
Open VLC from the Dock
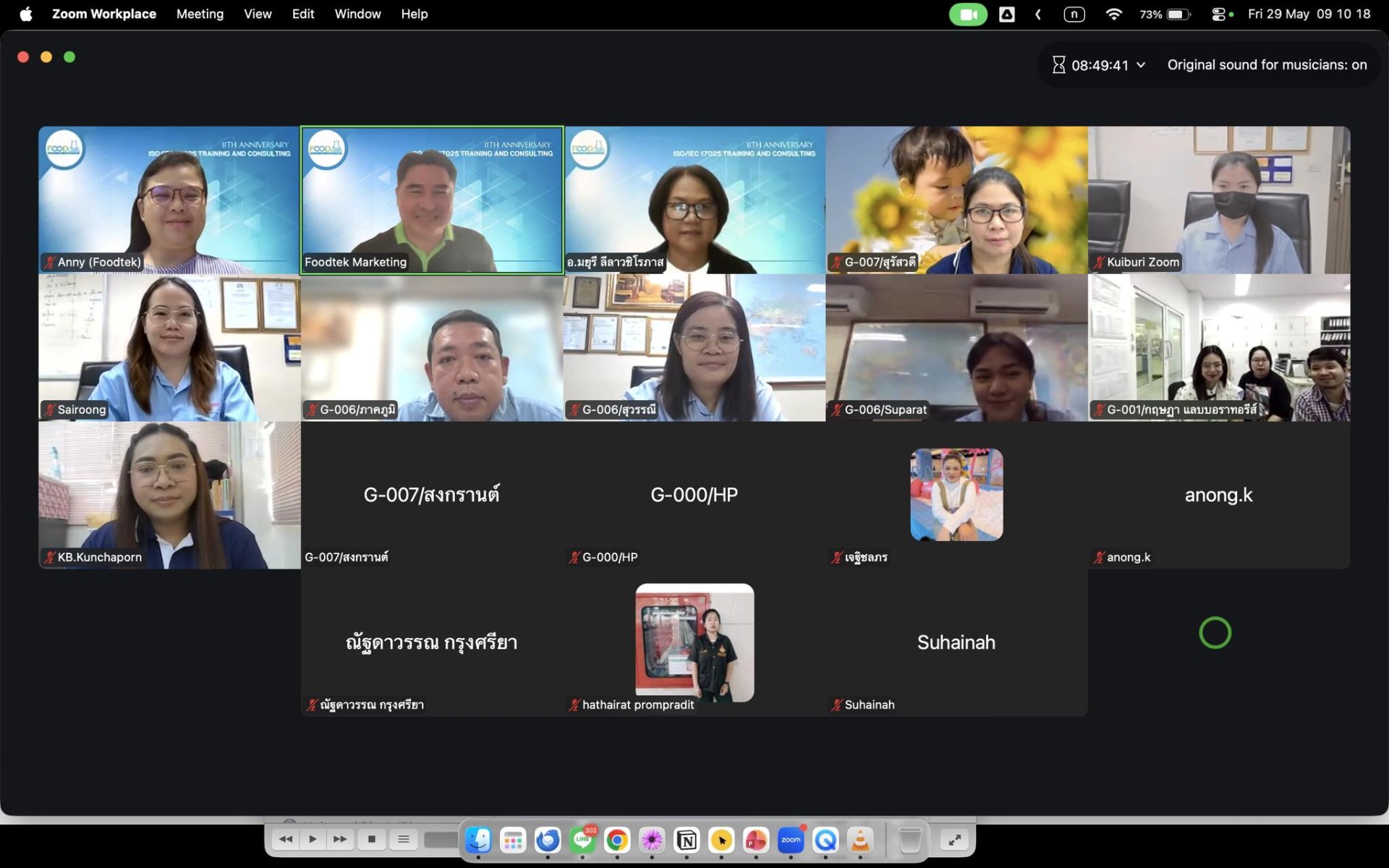click(x=860, y=840)
